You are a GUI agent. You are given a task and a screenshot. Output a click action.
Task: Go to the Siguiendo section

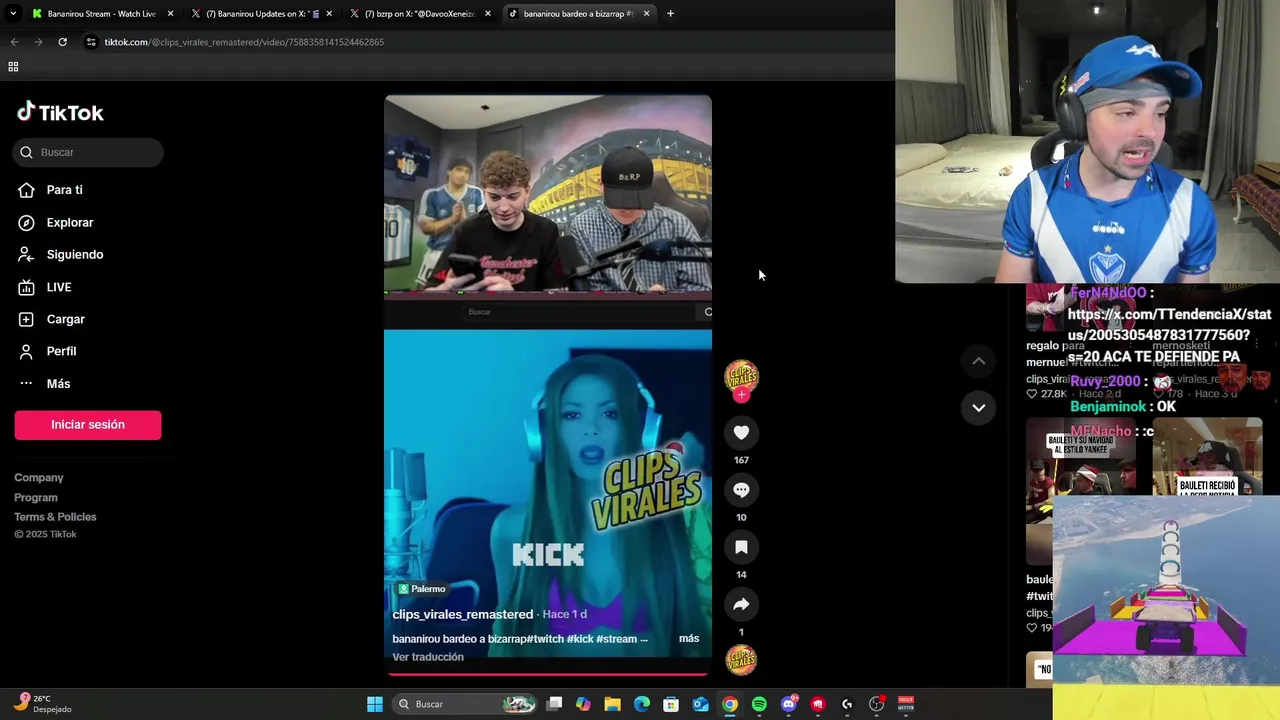click(x=74, y=254)
